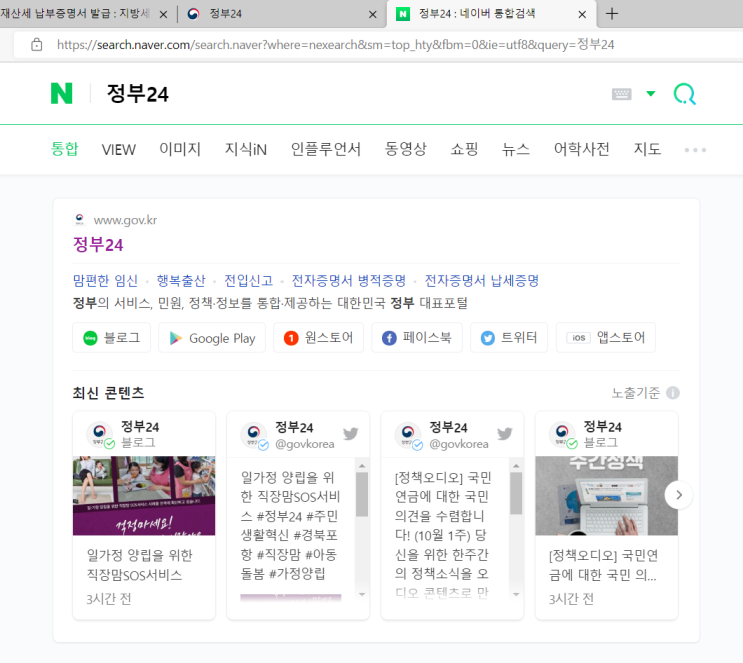Open the 지식iN tab
The width and height of the screenshot is (743, 663).
coord(245,149)
